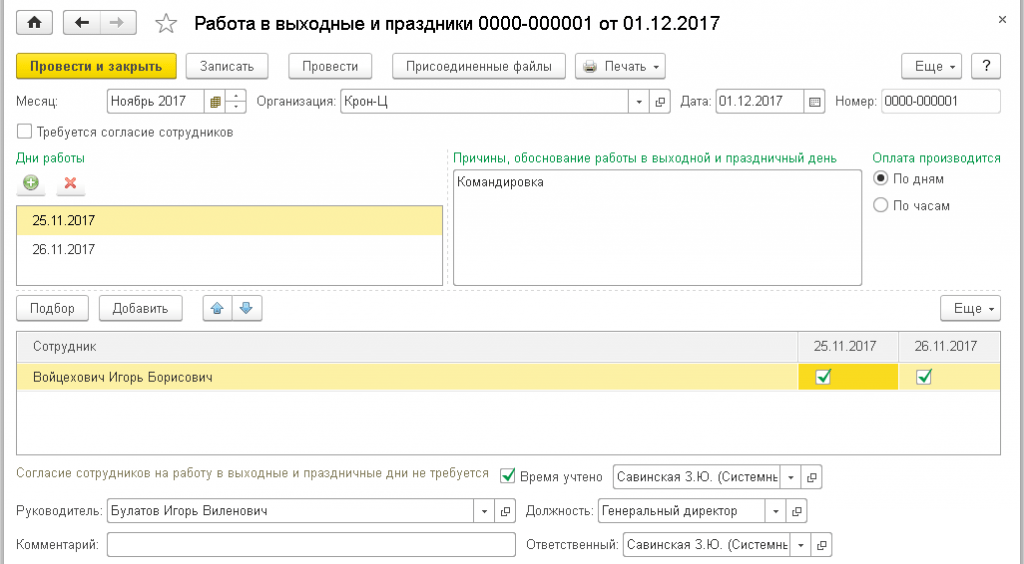1024x564 pixels.
Task: Open calendar picker for Дата field
Action: coord(814,101)
